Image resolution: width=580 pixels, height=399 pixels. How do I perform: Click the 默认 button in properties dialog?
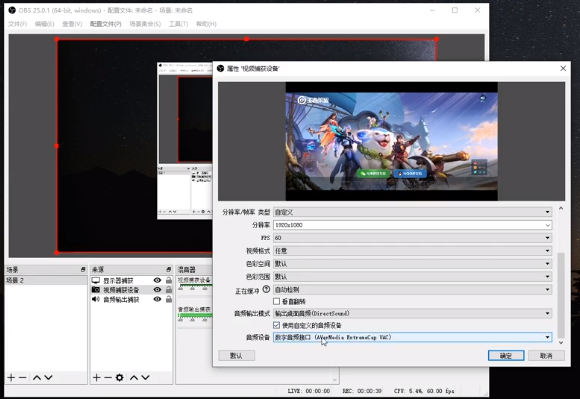[x=236, y=356]
